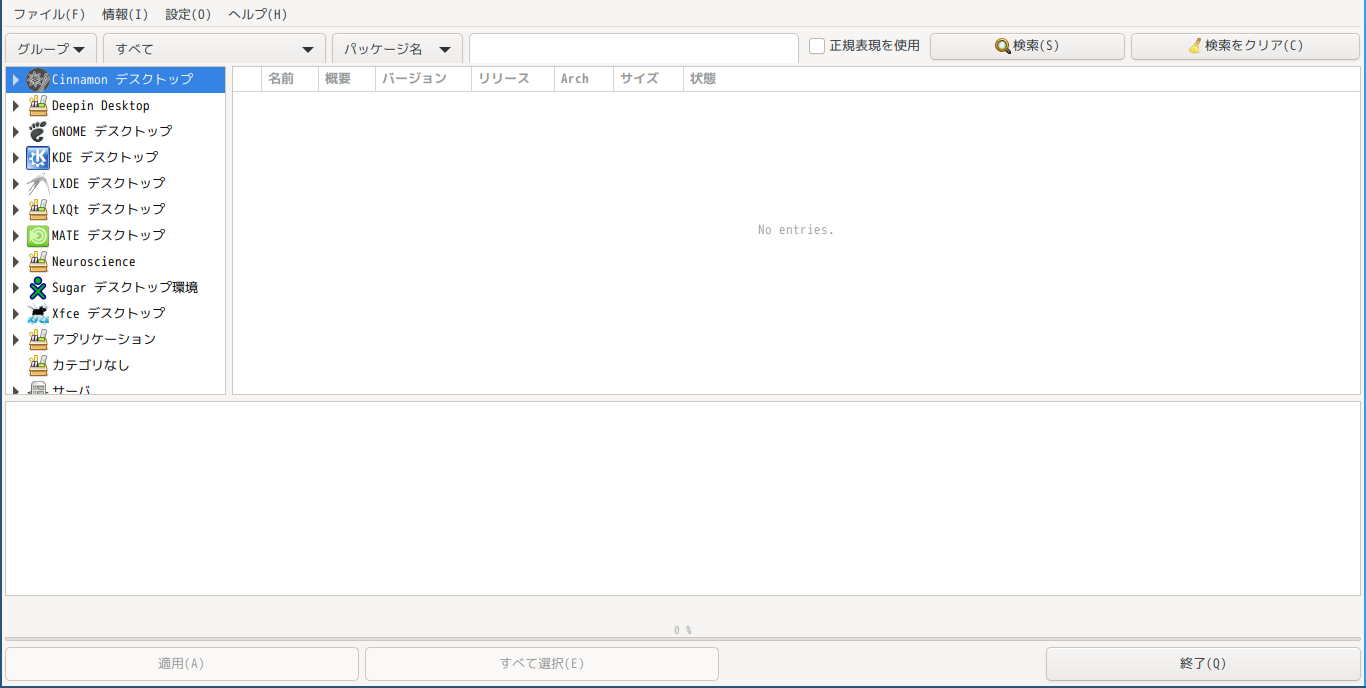
Task: Enable the 正規表現を使用 checkbox
Action: pos(817,46)
